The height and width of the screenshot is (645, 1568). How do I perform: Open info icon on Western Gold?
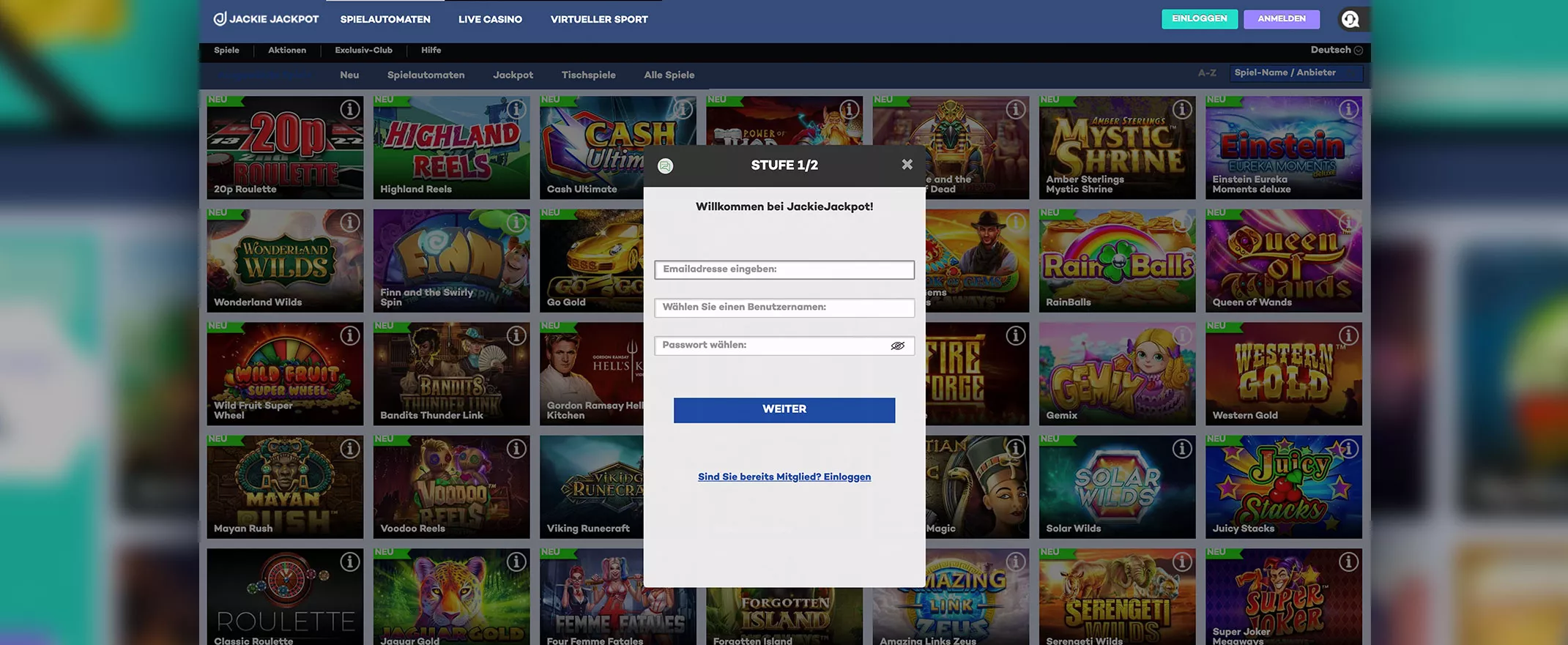coord(1348,335)
